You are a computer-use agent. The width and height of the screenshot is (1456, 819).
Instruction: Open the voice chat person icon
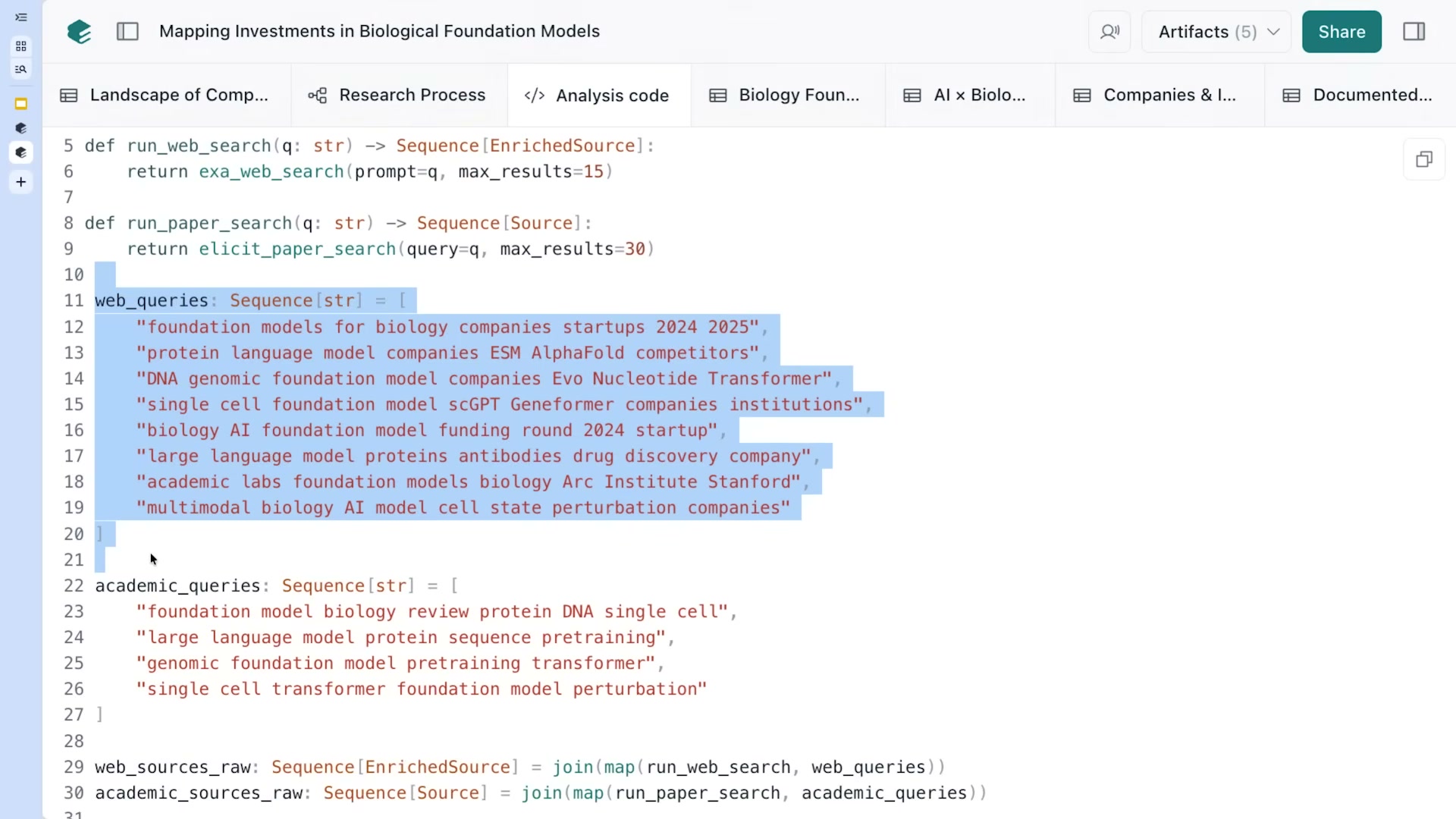tap(1109, 32)
